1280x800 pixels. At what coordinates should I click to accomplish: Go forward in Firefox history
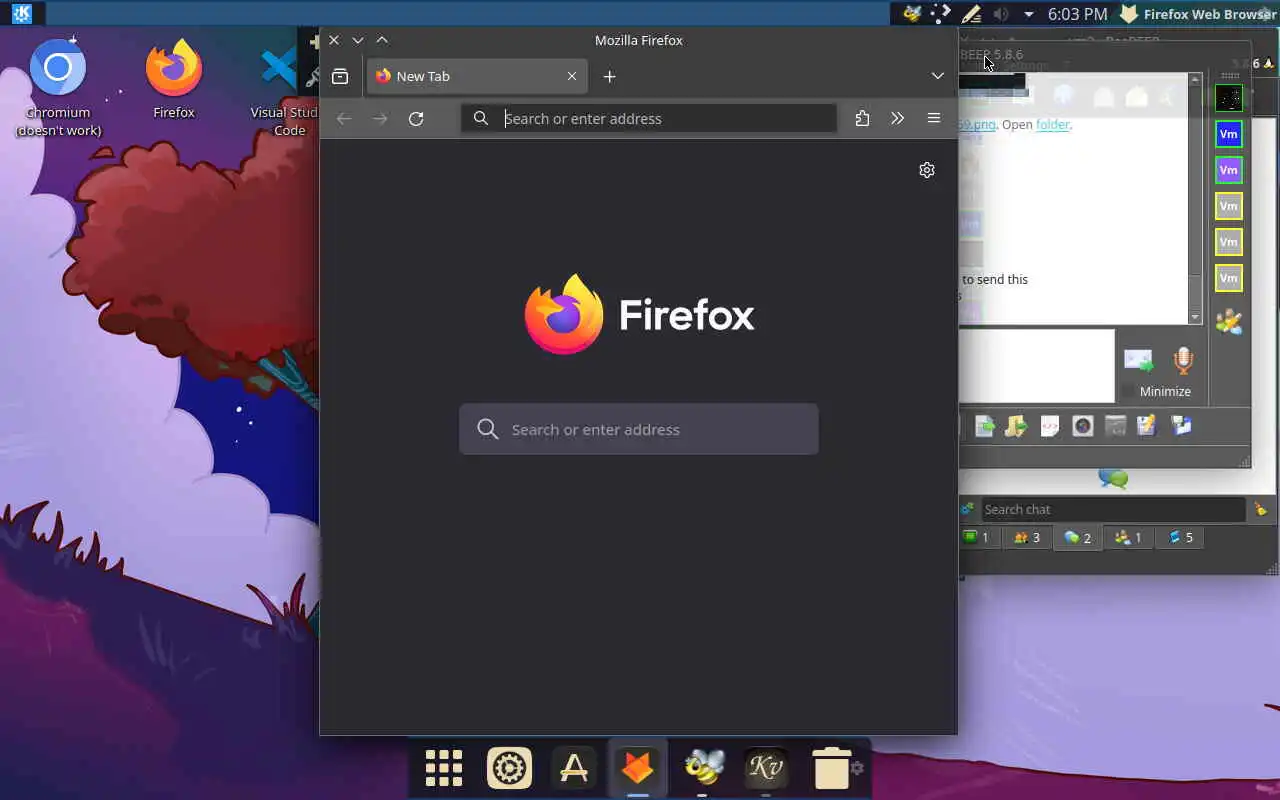point(380,118)
